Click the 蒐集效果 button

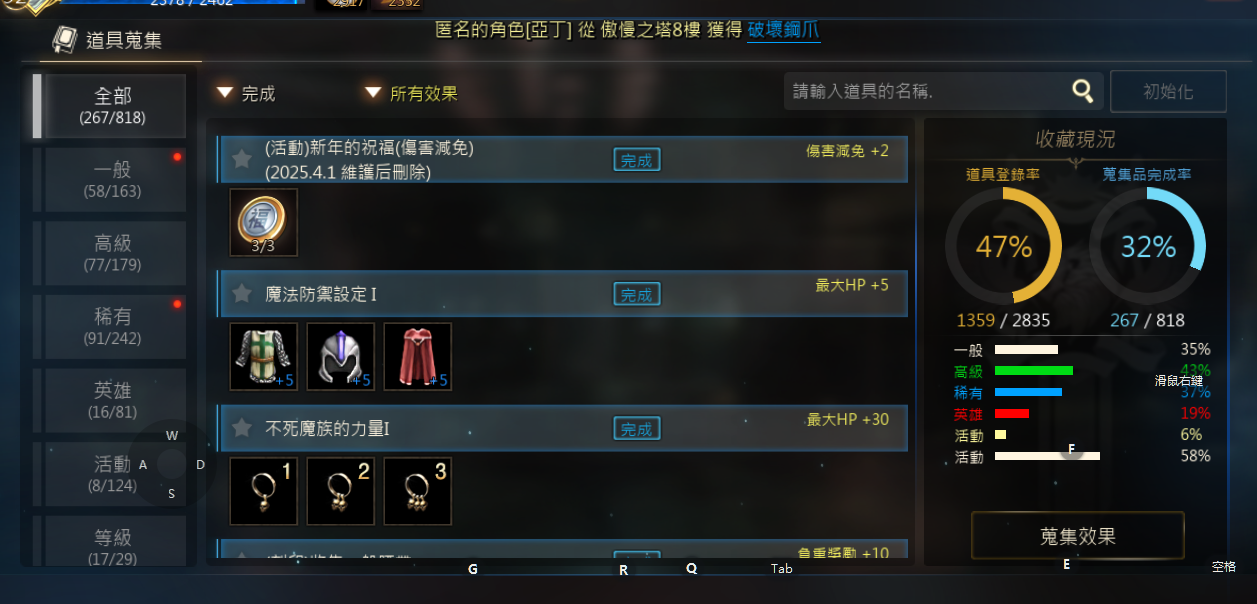point(1077,536)
